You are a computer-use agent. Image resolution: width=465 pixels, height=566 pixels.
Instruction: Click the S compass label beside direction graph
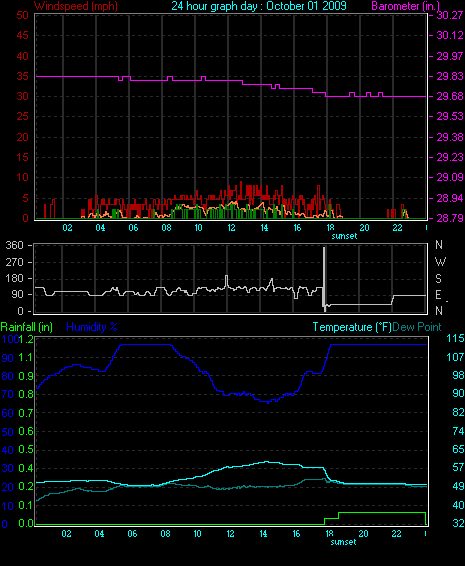(439, 279)
